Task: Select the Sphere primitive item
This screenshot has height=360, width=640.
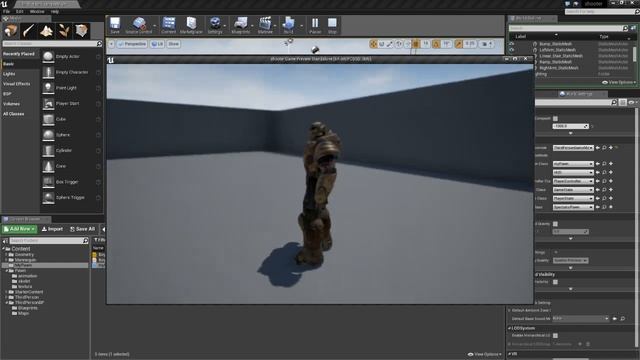Action: (x=71, y=135)
